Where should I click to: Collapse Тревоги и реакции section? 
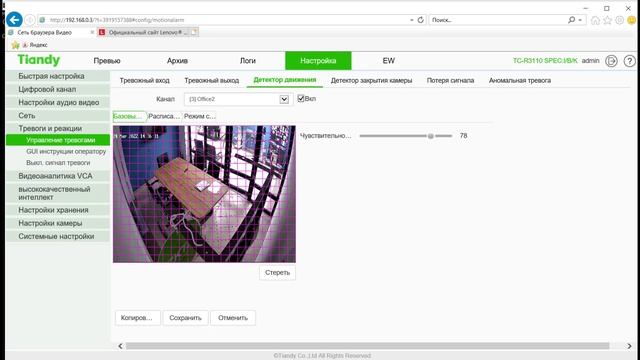coord(58,128)
